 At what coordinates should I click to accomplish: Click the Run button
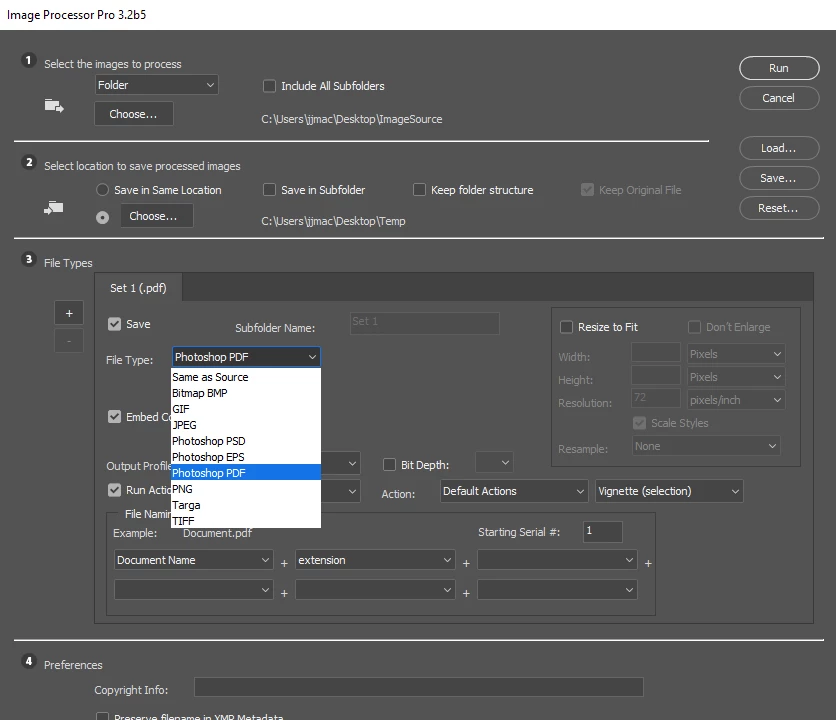click(779, 68)
